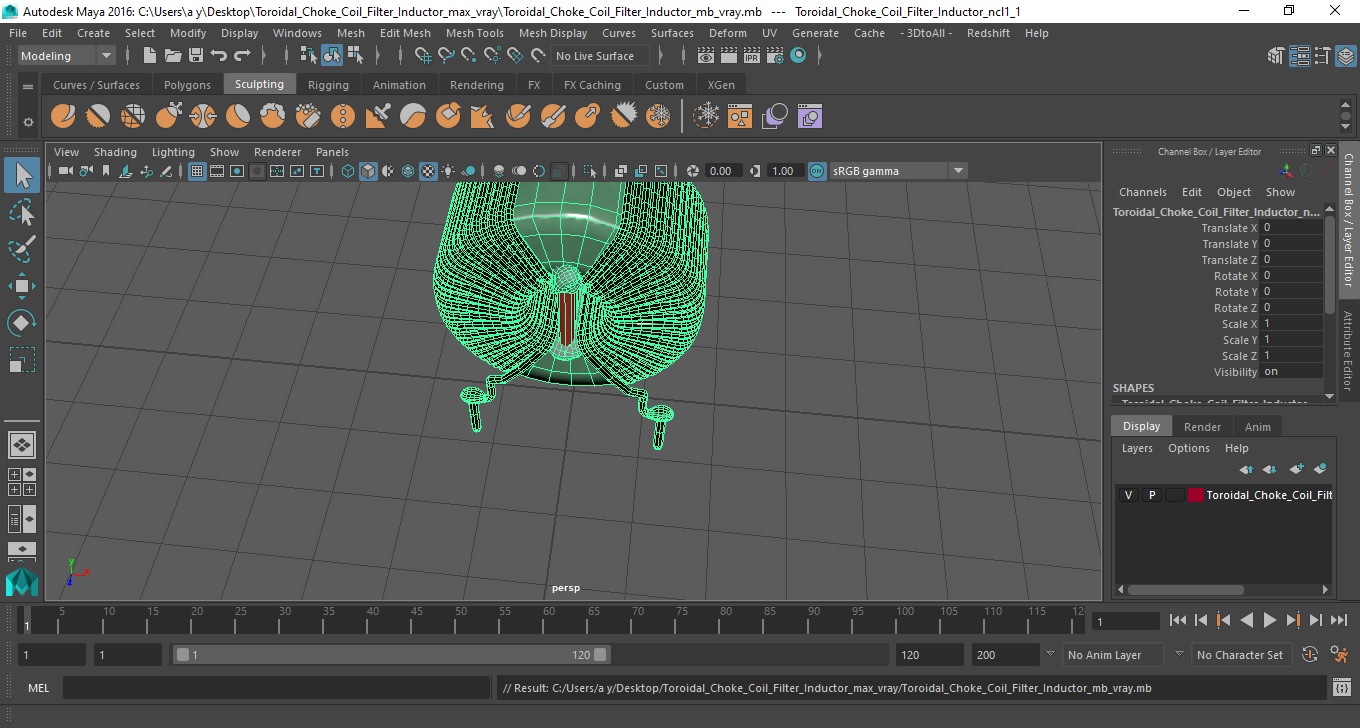Select the Freeze sculpt tool

coord(658,117)
